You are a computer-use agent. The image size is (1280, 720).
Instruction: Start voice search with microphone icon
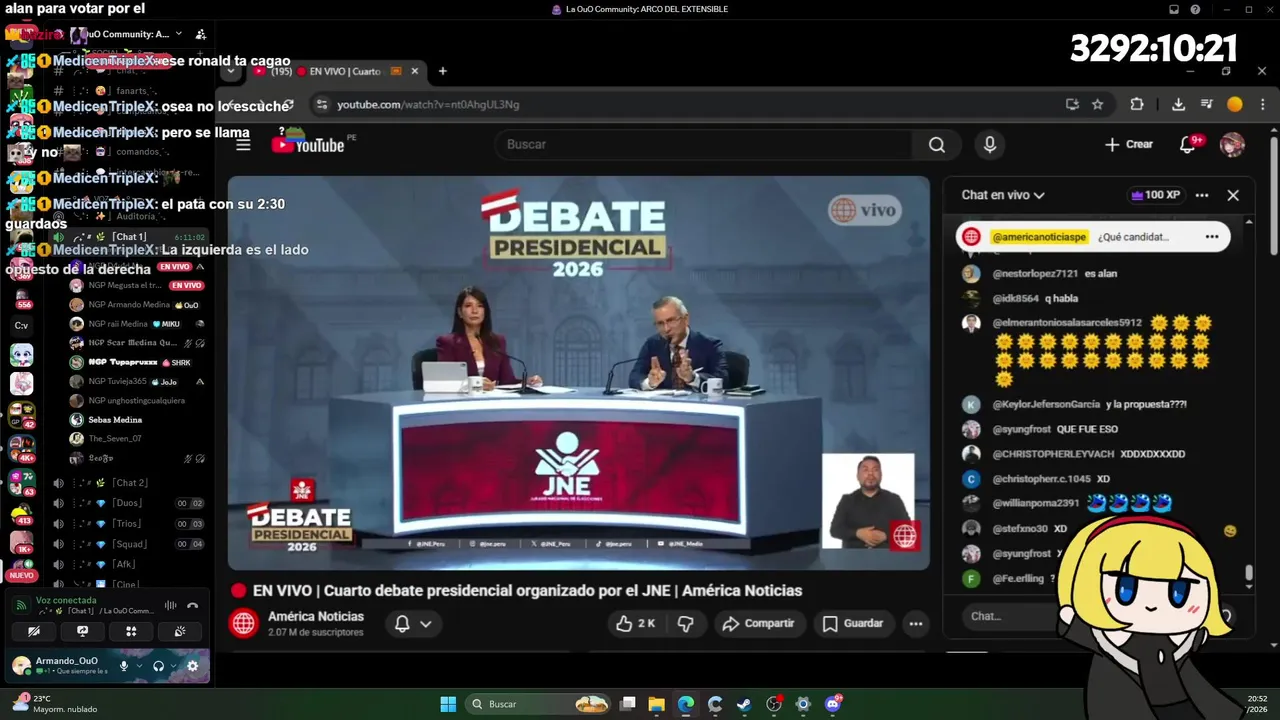click(989, 145)
